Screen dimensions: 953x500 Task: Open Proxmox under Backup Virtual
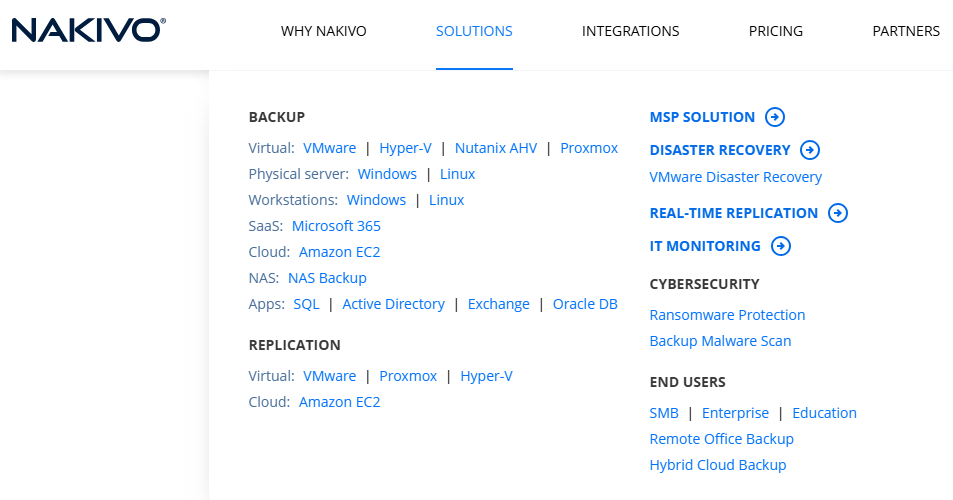589,148
